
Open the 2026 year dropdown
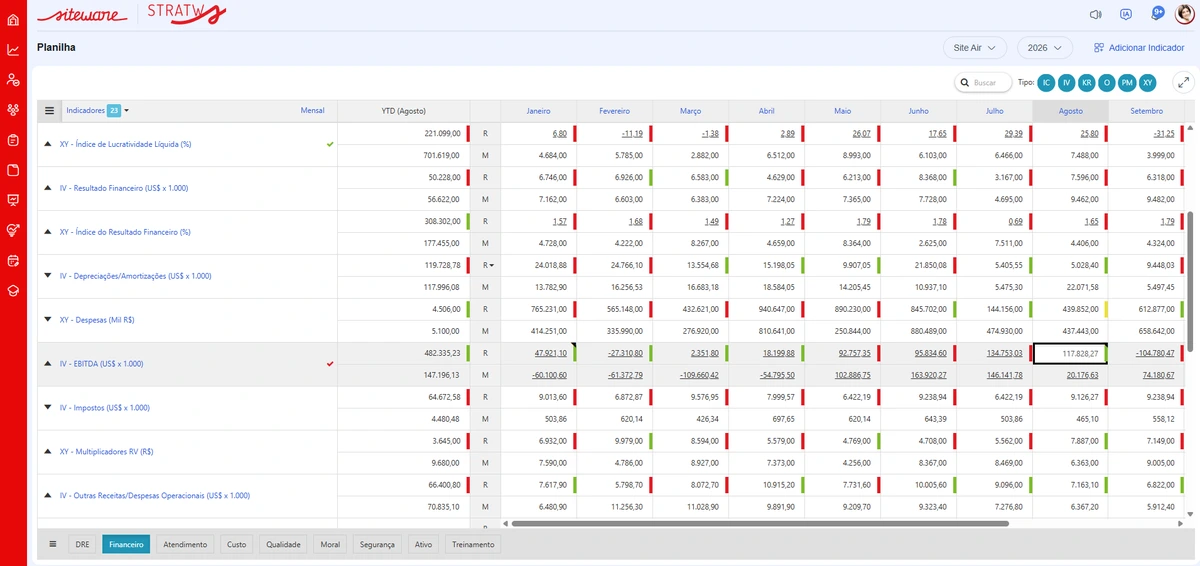[x=1045, y=47]
